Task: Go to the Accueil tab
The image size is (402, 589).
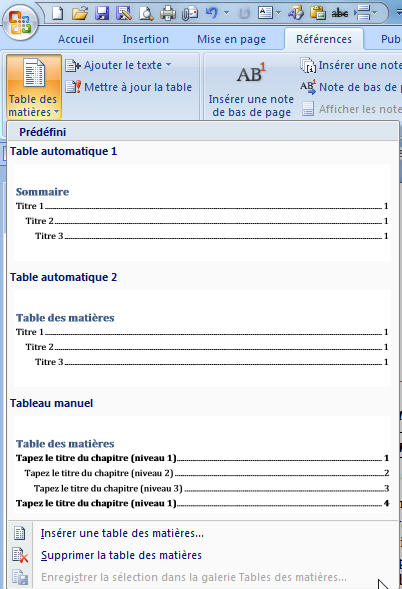Action: (x=76, y=39)
